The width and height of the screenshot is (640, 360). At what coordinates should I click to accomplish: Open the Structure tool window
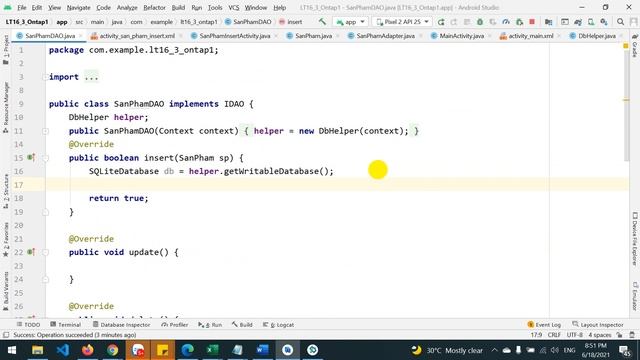[x=6, y=191]
